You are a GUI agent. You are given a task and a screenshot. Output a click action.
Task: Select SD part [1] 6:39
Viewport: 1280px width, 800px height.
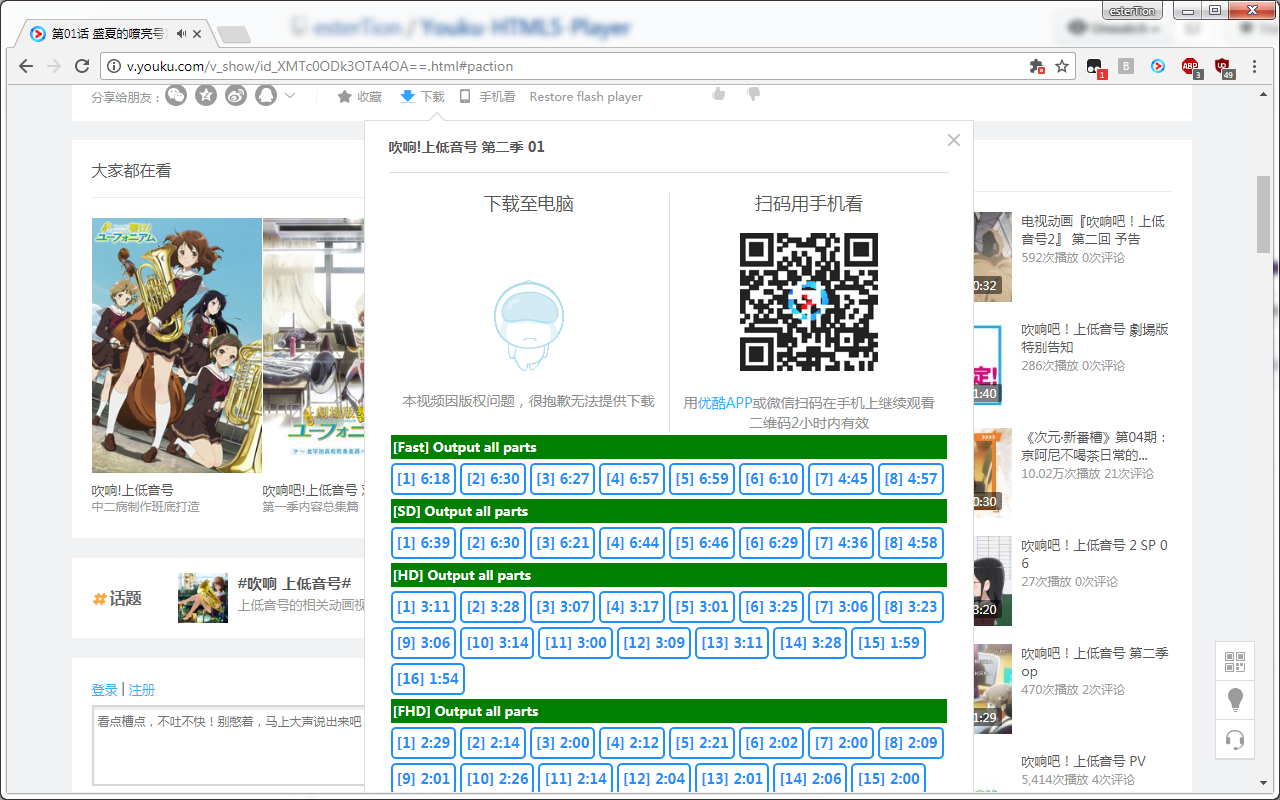click(424, 543)
